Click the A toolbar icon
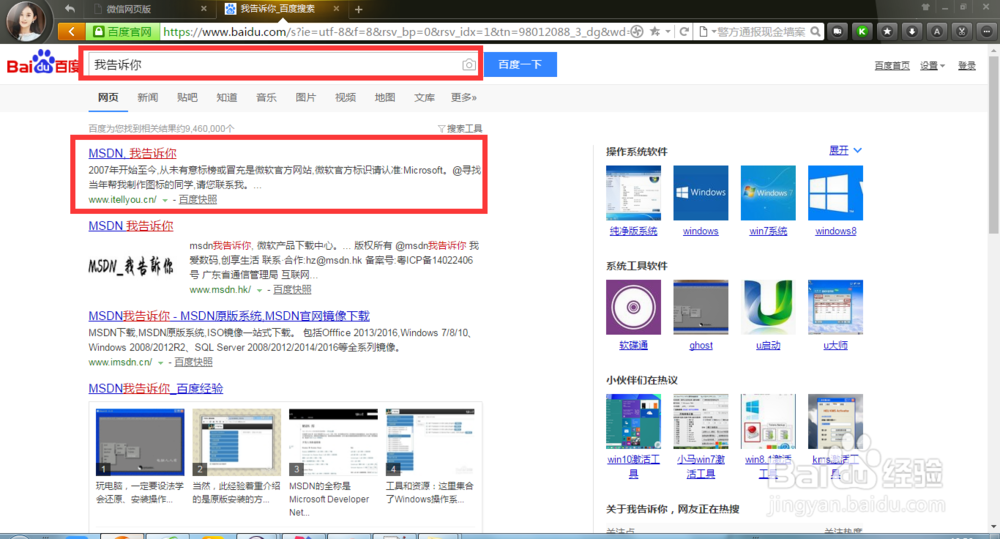The width and height of the screenshot is (1000, 539). (937, 31)
